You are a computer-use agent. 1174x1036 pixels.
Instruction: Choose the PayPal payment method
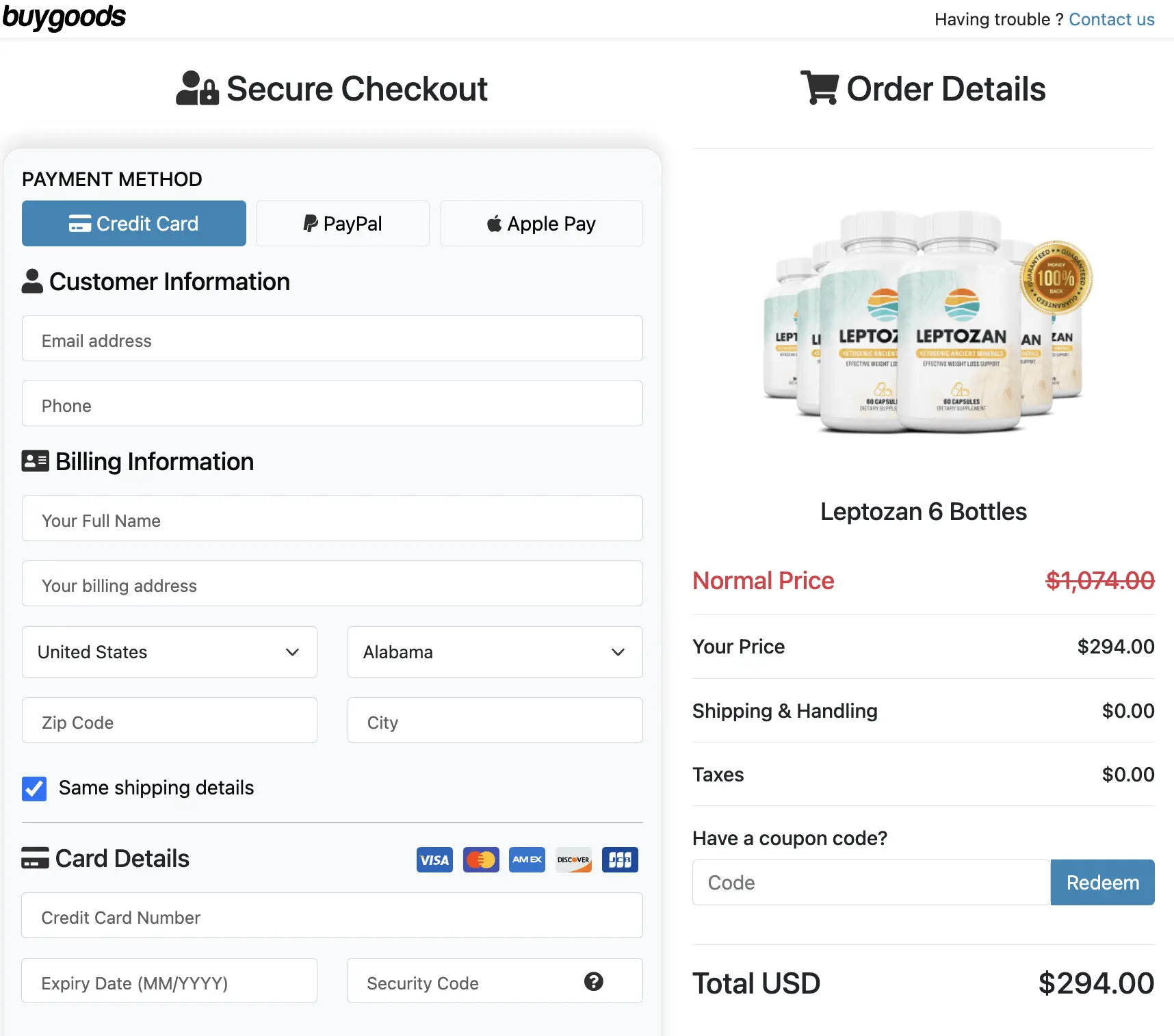tap(343, 224)
